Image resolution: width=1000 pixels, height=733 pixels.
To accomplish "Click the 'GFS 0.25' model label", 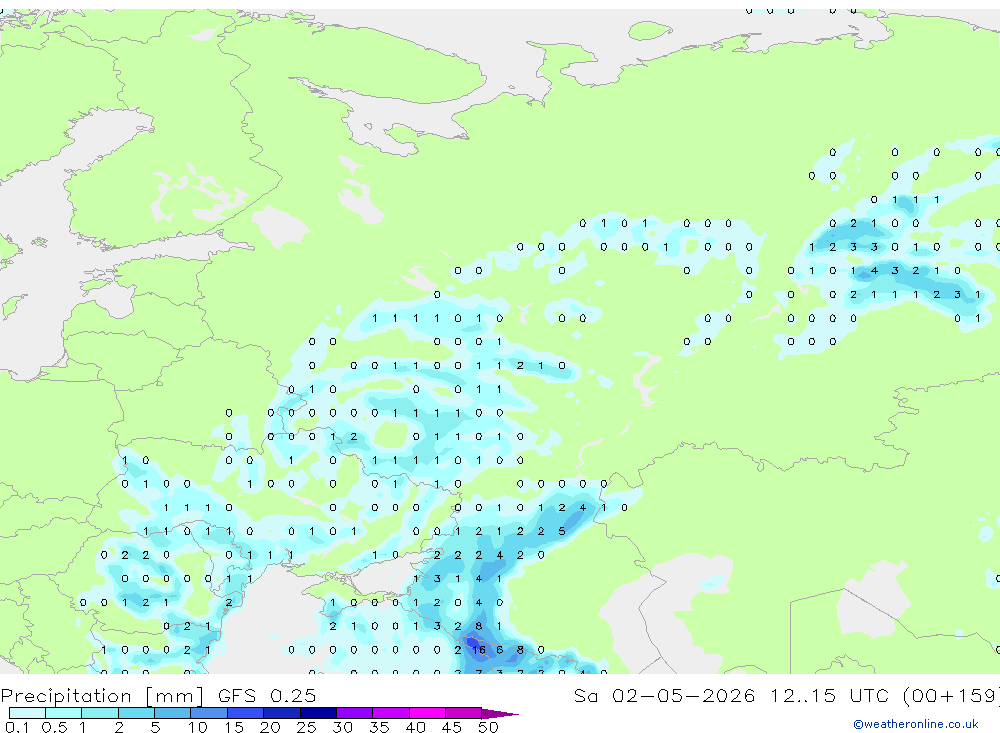I will tap(267, 695).
